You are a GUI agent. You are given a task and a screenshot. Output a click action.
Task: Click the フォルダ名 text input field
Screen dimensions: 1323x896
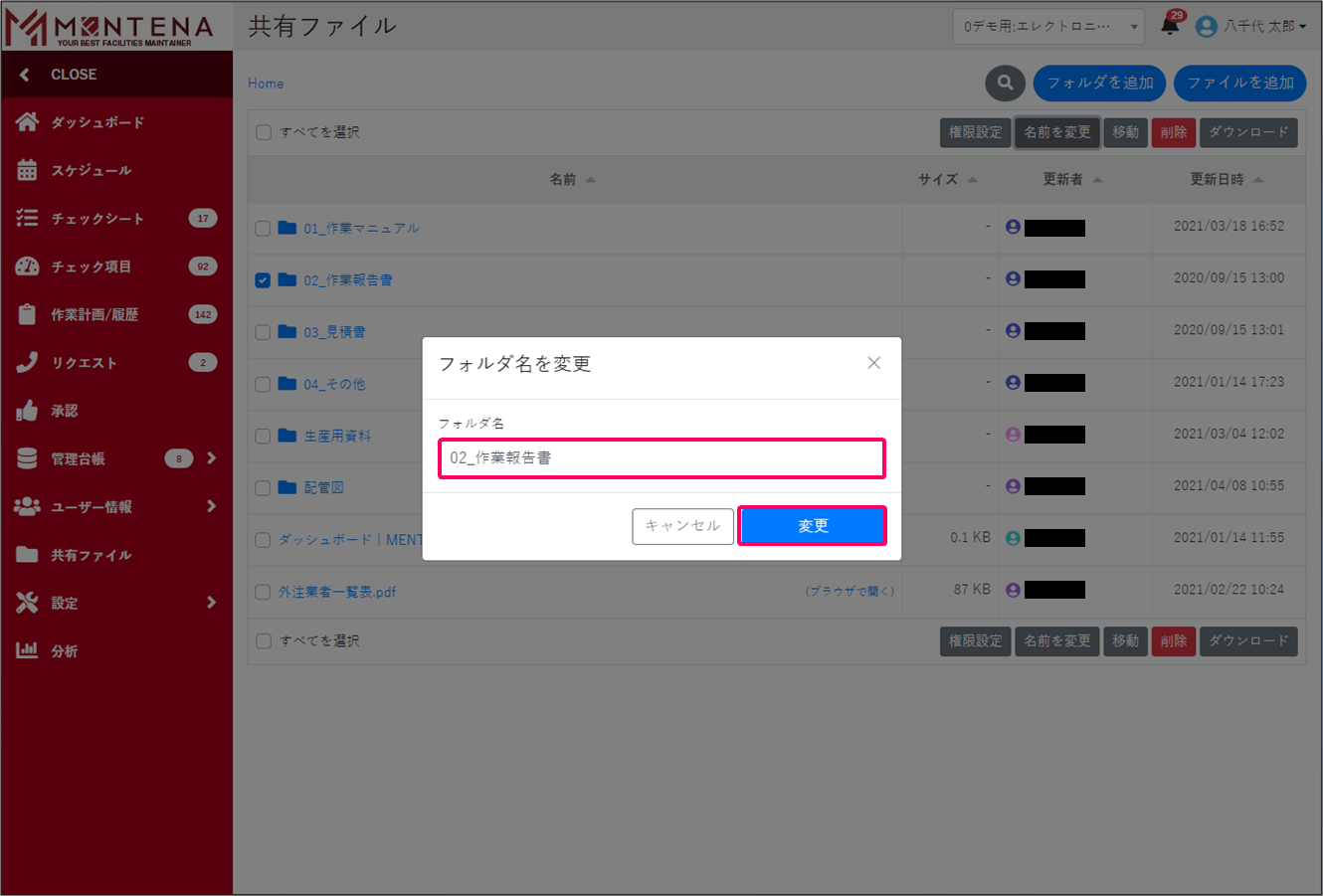[661, 458]
